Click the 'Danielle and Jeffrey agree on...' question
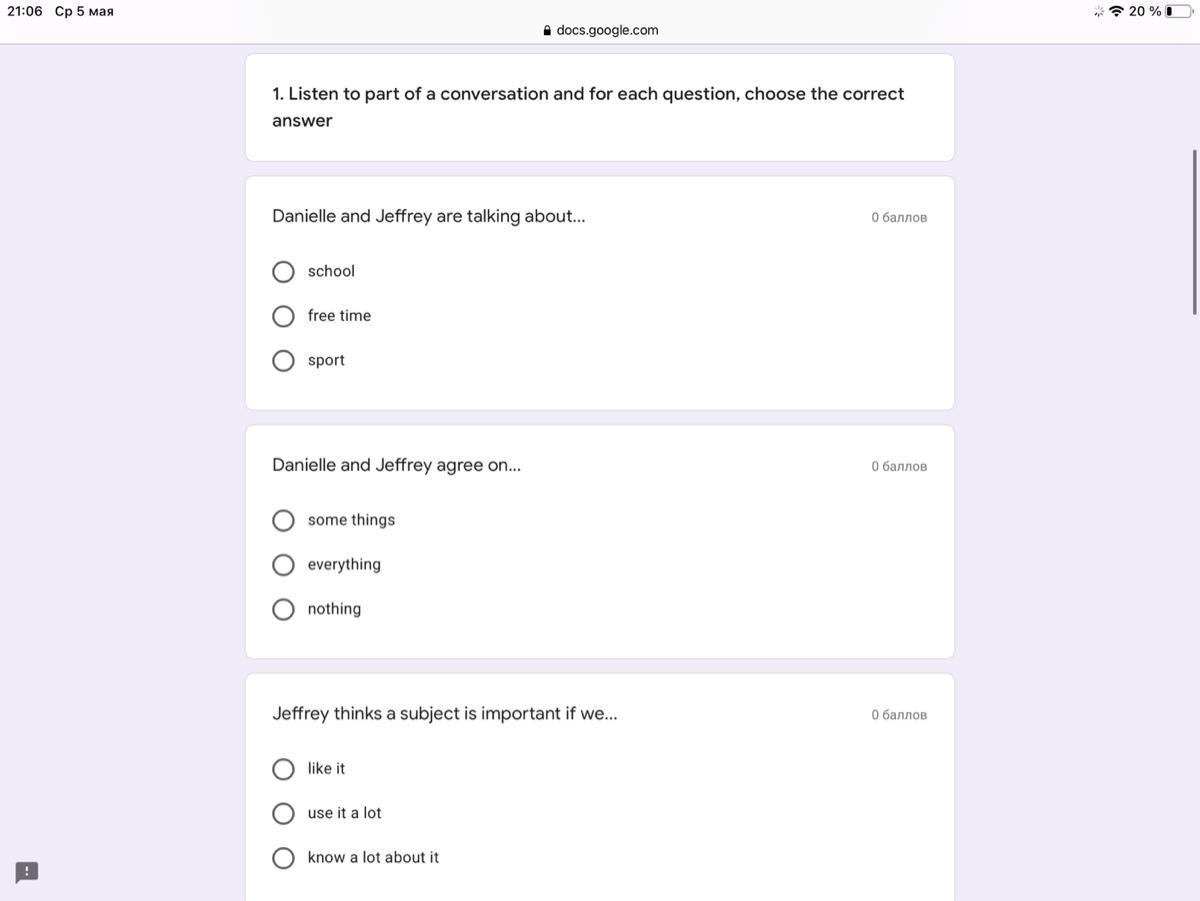The height and width of the screenshot is (901, 1200). coord(396,465)
